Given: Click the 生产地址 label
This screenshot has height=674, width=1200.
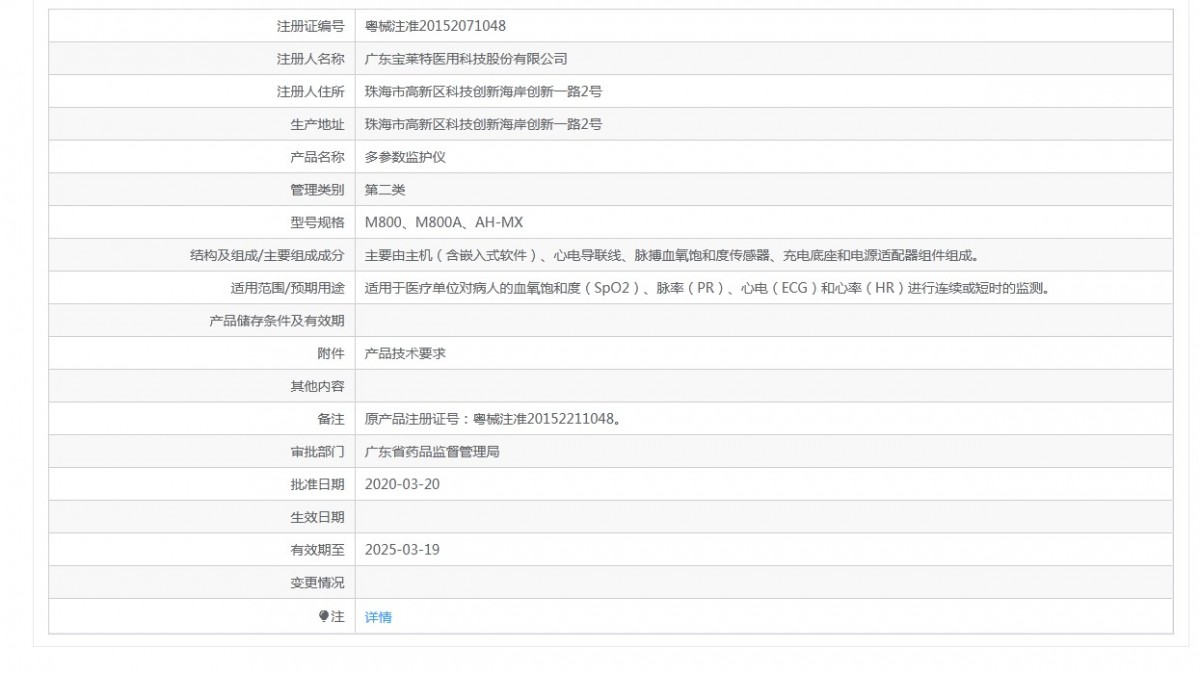Looking at the screenshot, I should tap(317, 124).
